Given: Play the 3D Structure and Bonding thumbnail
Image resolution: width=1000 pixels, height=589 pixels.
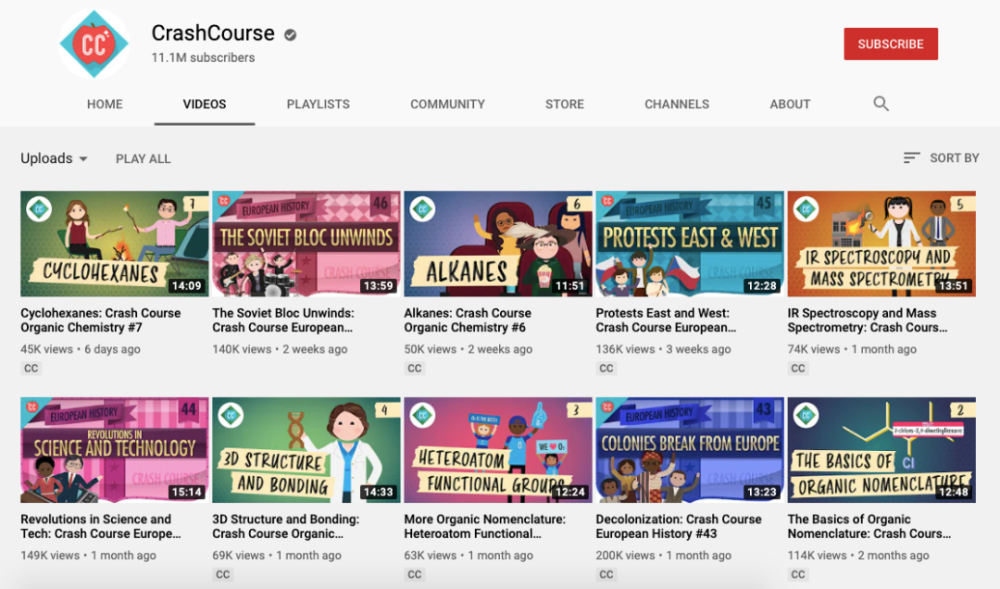Looking at the screenshot, I should pos(306,450).
